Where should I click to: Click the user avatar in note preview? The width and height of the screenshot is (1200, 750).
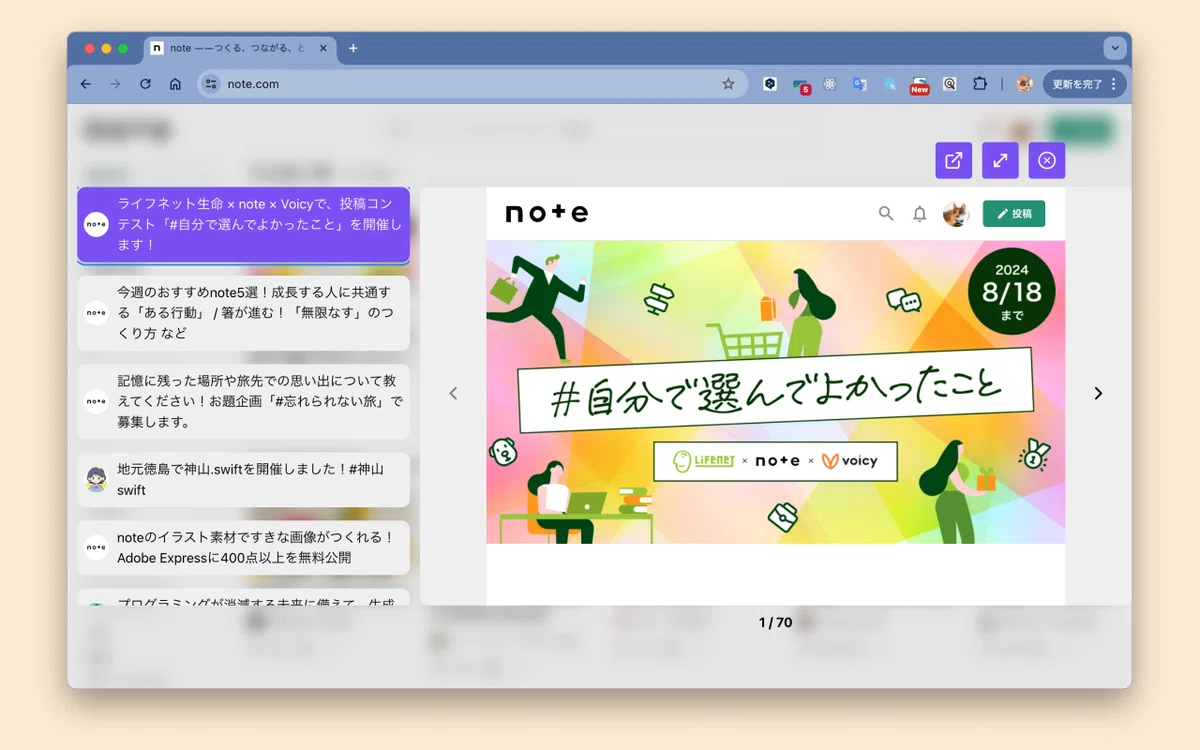click(x=956, y=214)
